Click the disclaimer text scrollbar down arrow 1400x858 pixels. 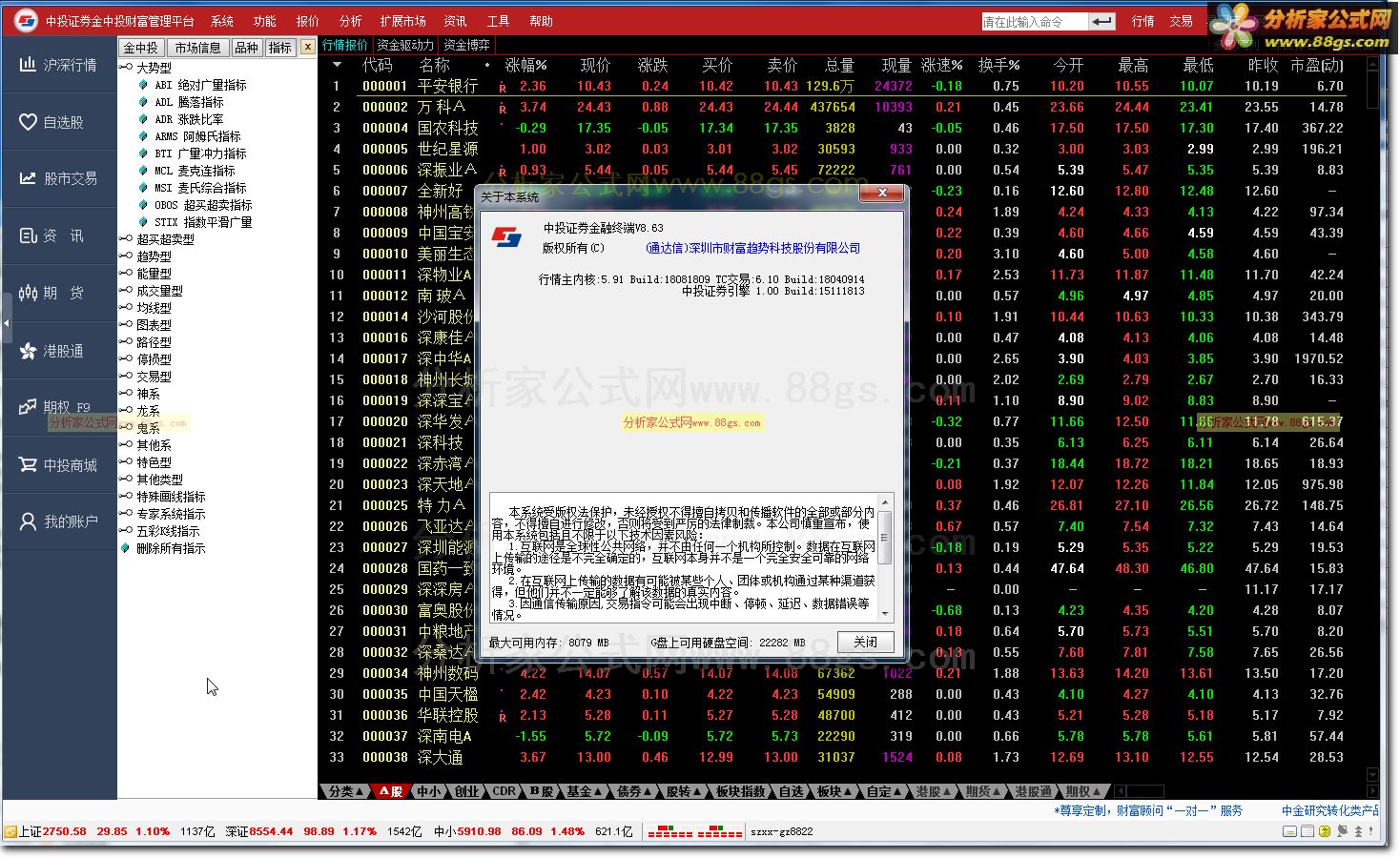pos(884,613)
